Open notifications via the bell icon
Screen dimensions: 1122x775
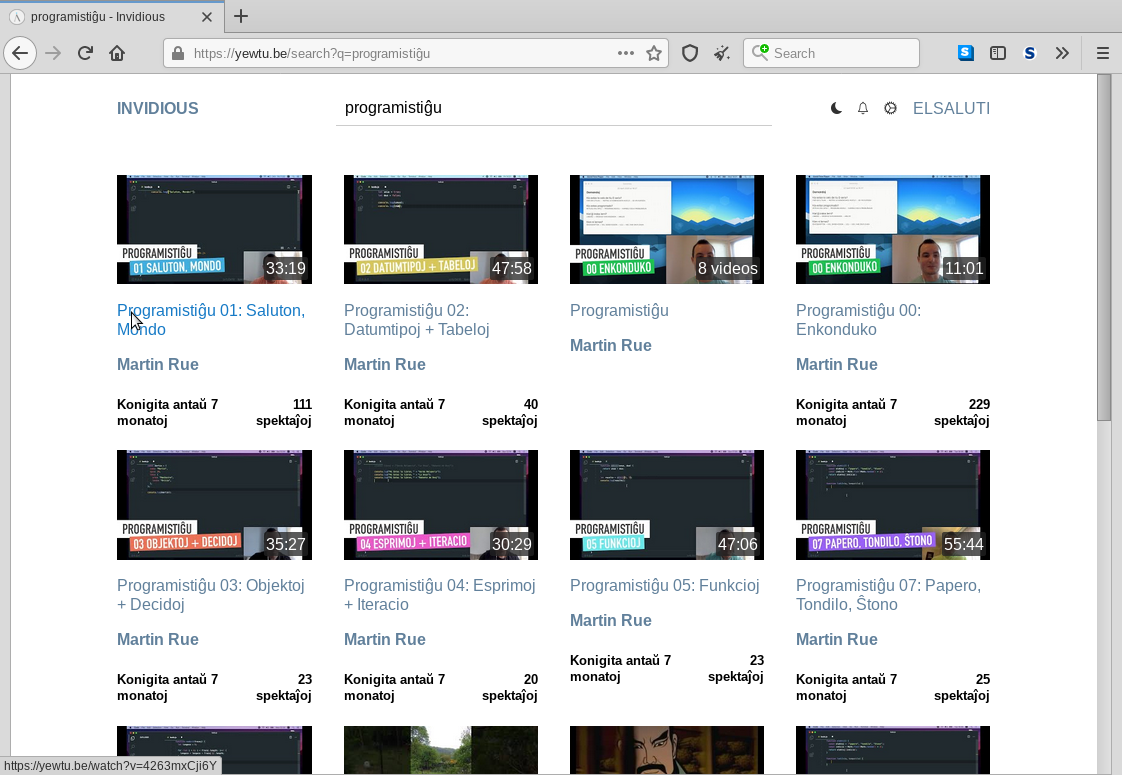coord(863,108)
